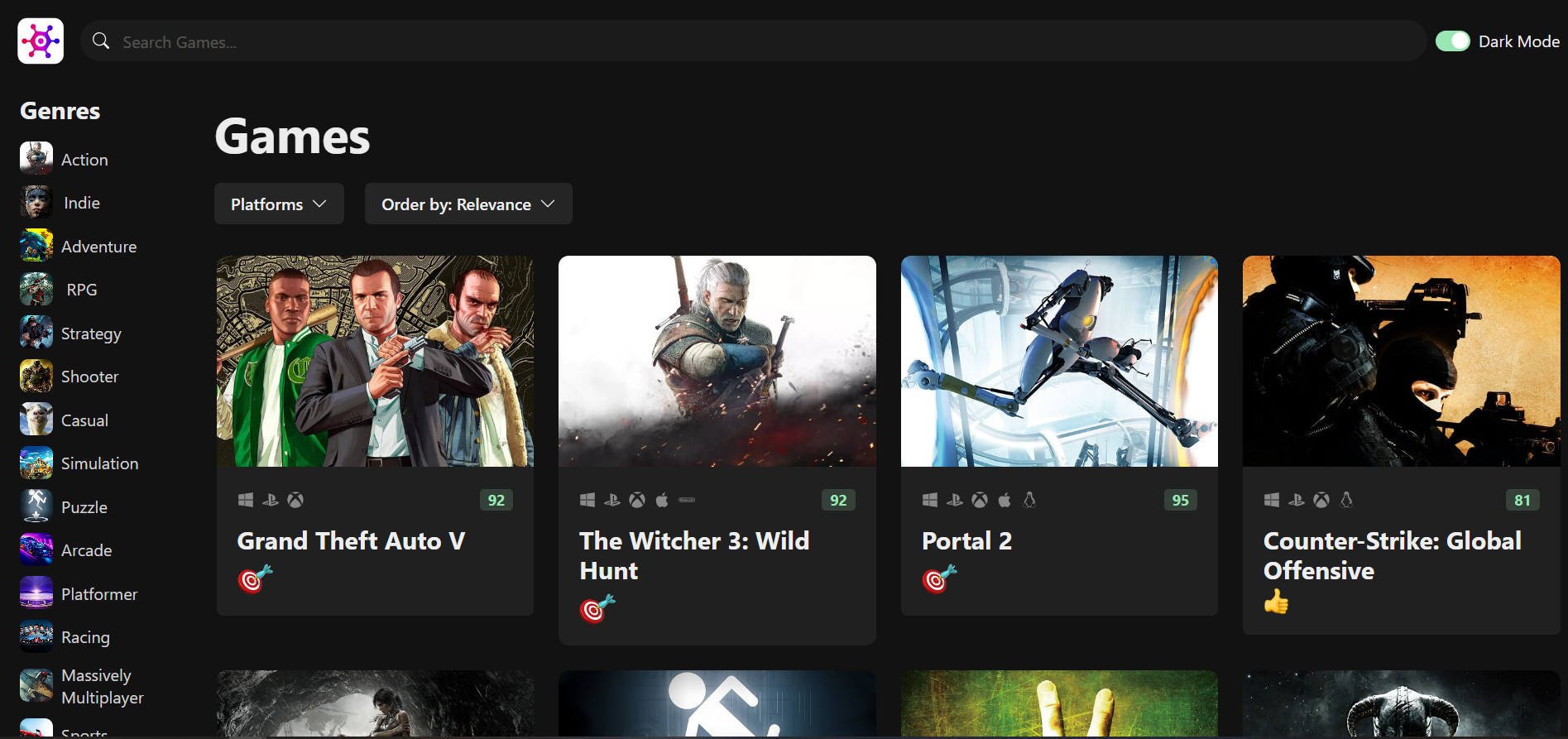This screenshot has height=739, width=1568.
Task: Click bullseye emoji under Portal 2 title
Action: (x=939, y=578)
